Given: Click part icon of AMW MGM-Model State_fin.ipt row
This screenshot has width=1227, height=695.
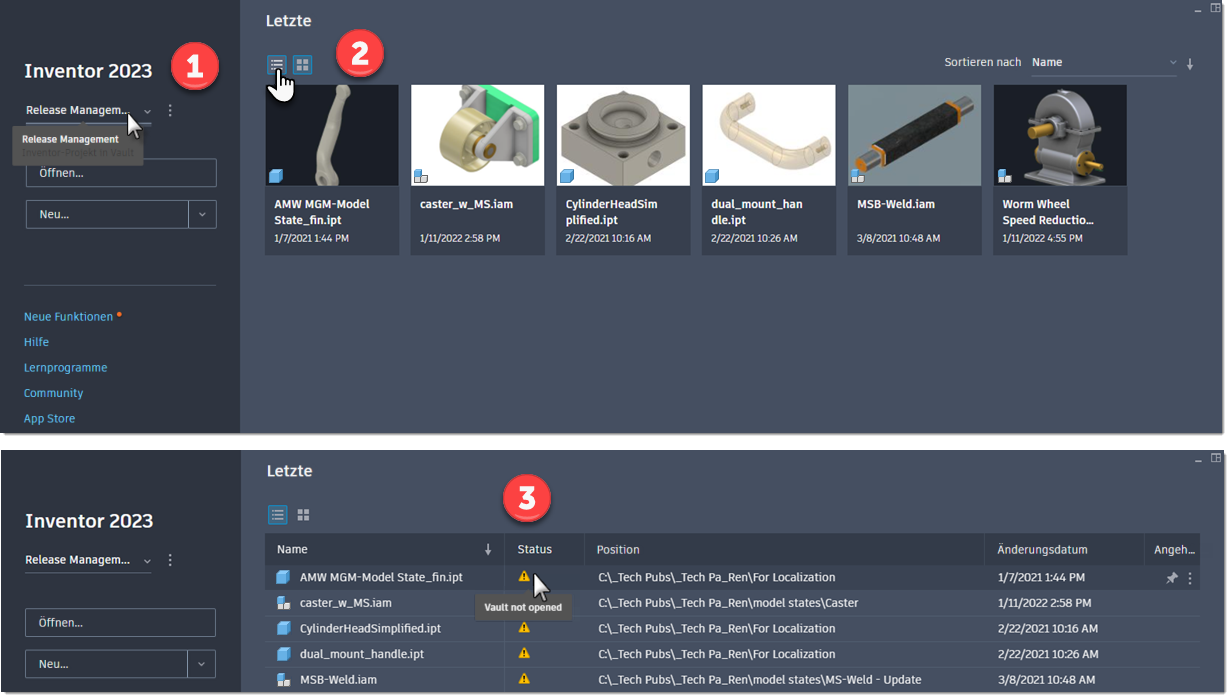Looking at the screenshot, I should [x=283, y=577].
